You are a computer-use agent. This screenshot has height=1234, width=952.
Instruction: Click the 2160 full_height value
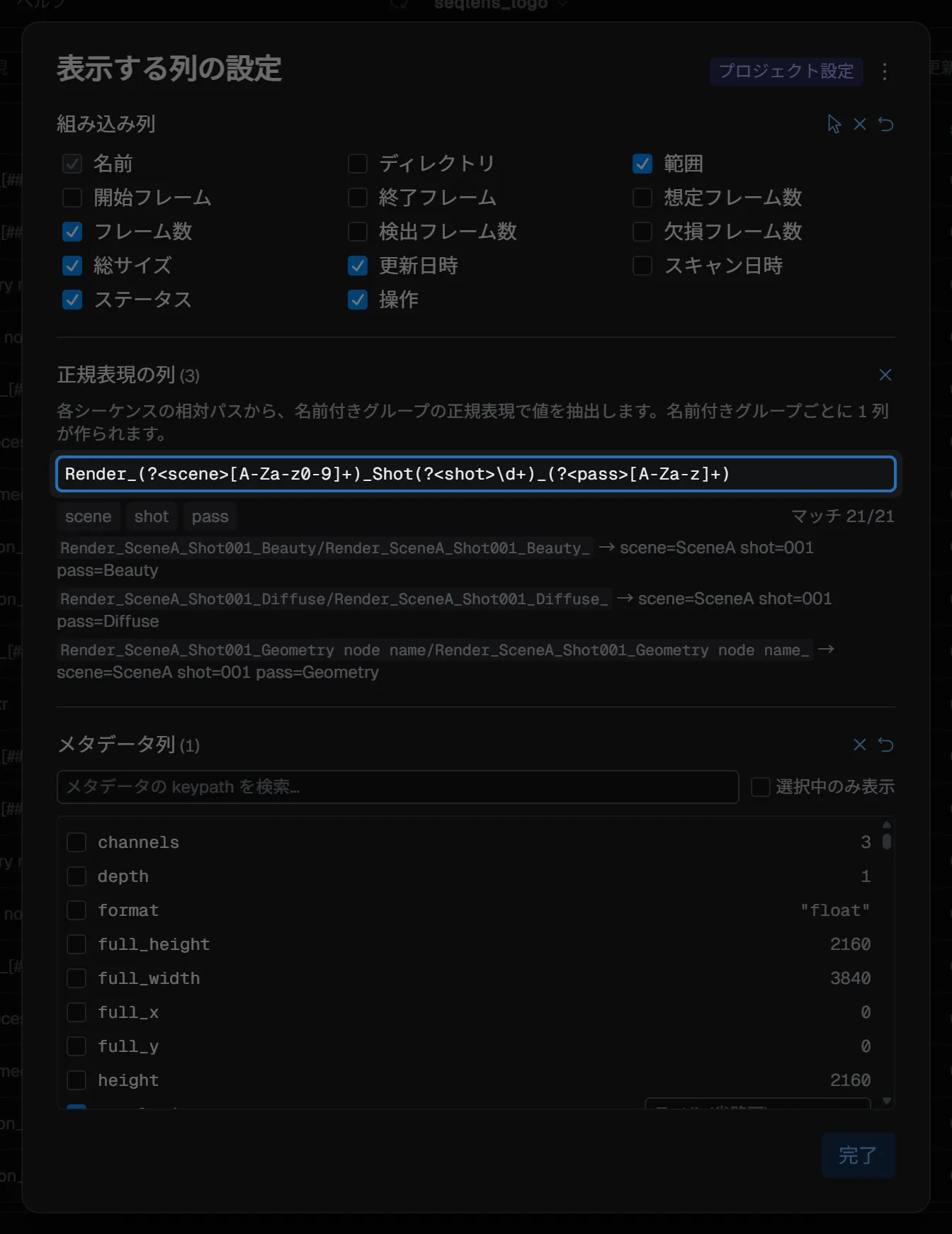(x=851, y=944)
